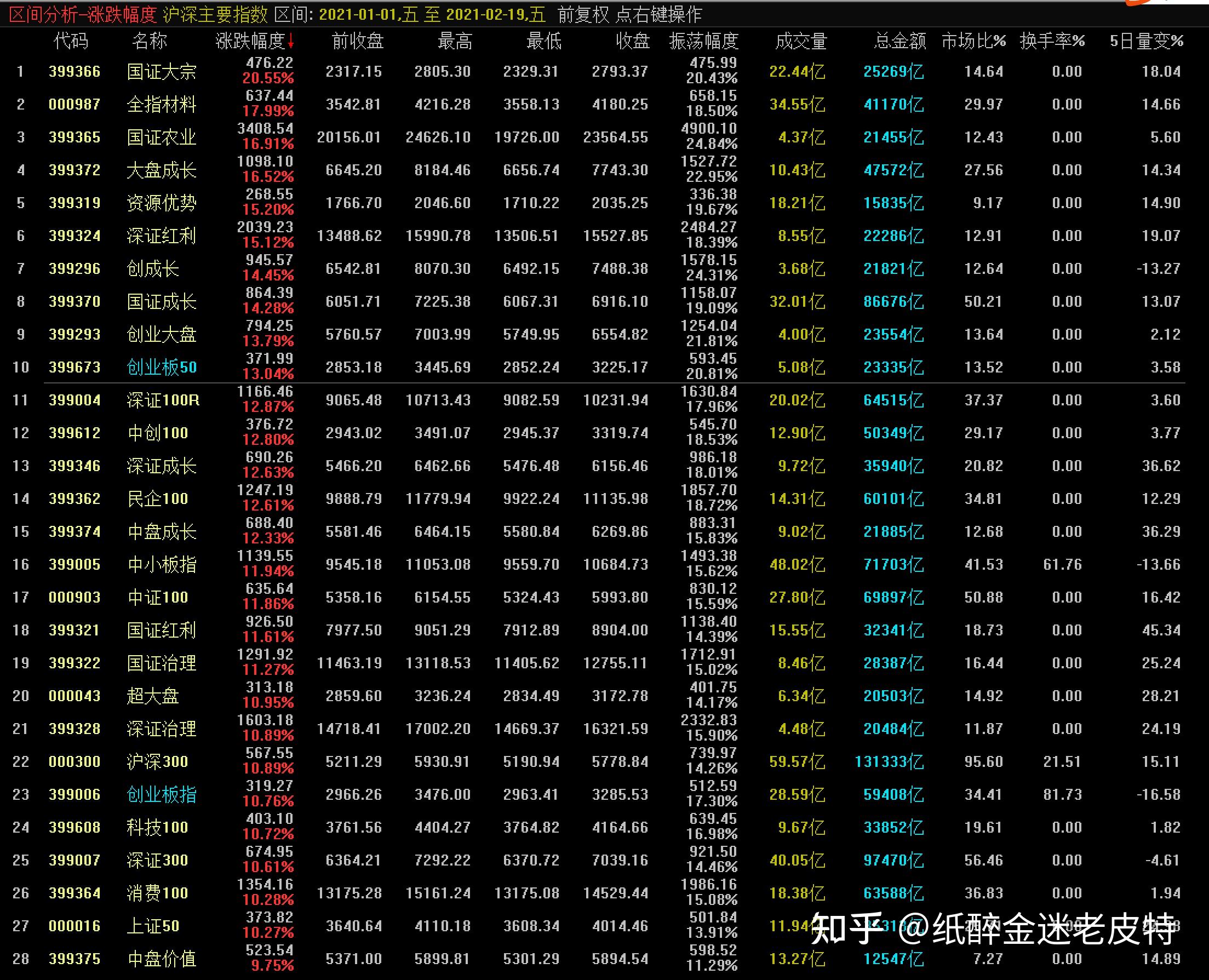This screenshot has width=1209, height=980.
Task: Click the 名称 column header
Action: [150, 41]
